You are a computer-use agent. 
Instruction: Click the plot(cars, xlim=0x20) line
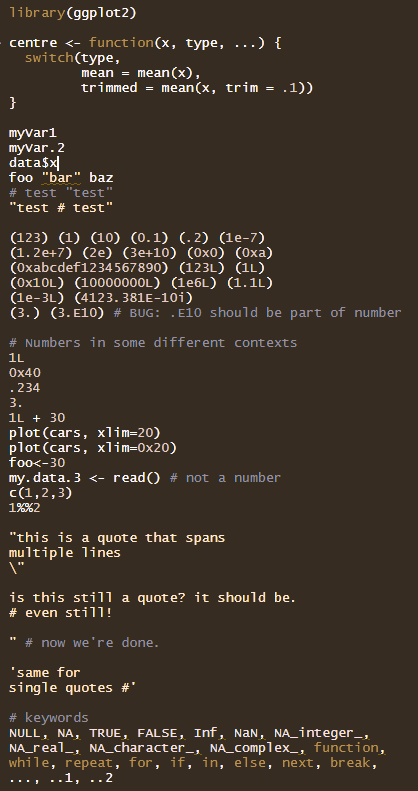[x=93, y=448]
